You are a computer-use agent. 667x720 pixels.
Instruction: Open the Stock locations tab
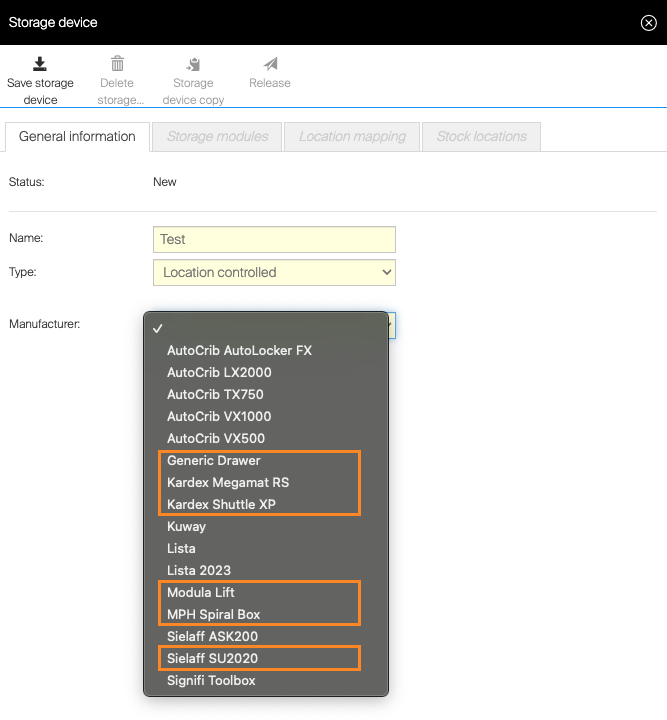tap(481, 137)
